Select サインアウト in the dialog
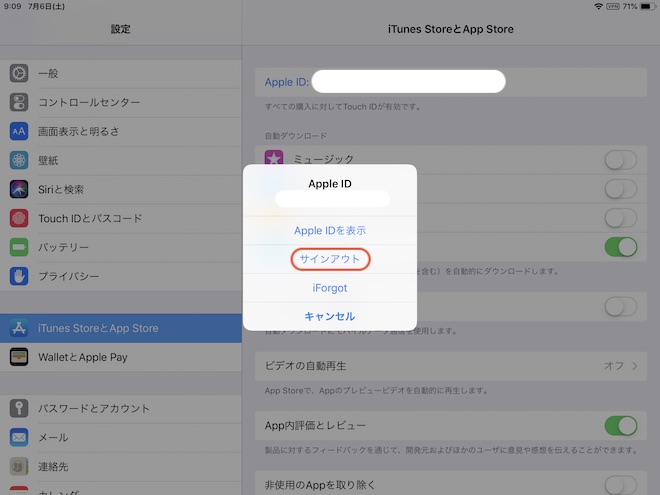The height and width of the screenshot is (495, 660). tap(330, 259)
